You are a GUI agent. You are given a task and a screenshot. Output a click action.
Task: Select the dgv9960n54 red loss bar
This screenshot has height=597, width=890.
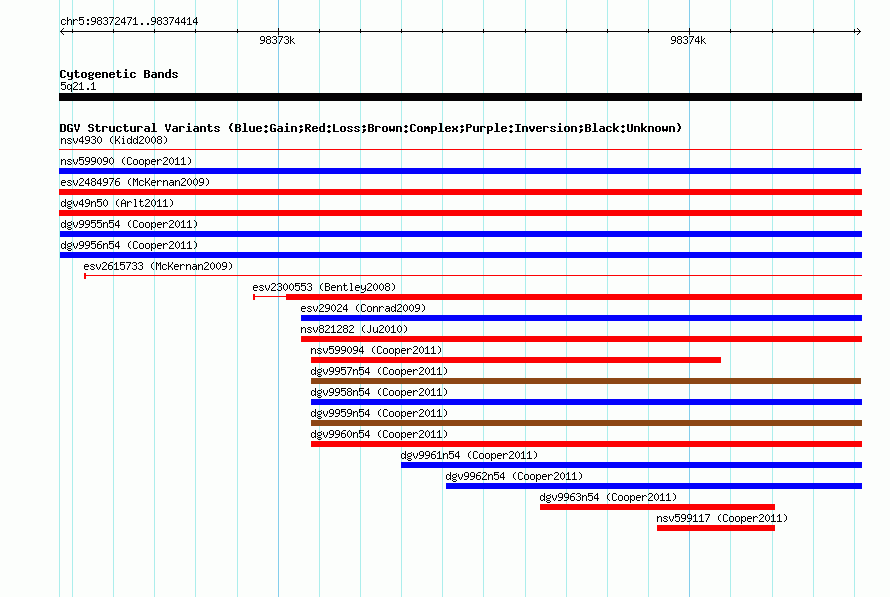click(x=586, y=444)
